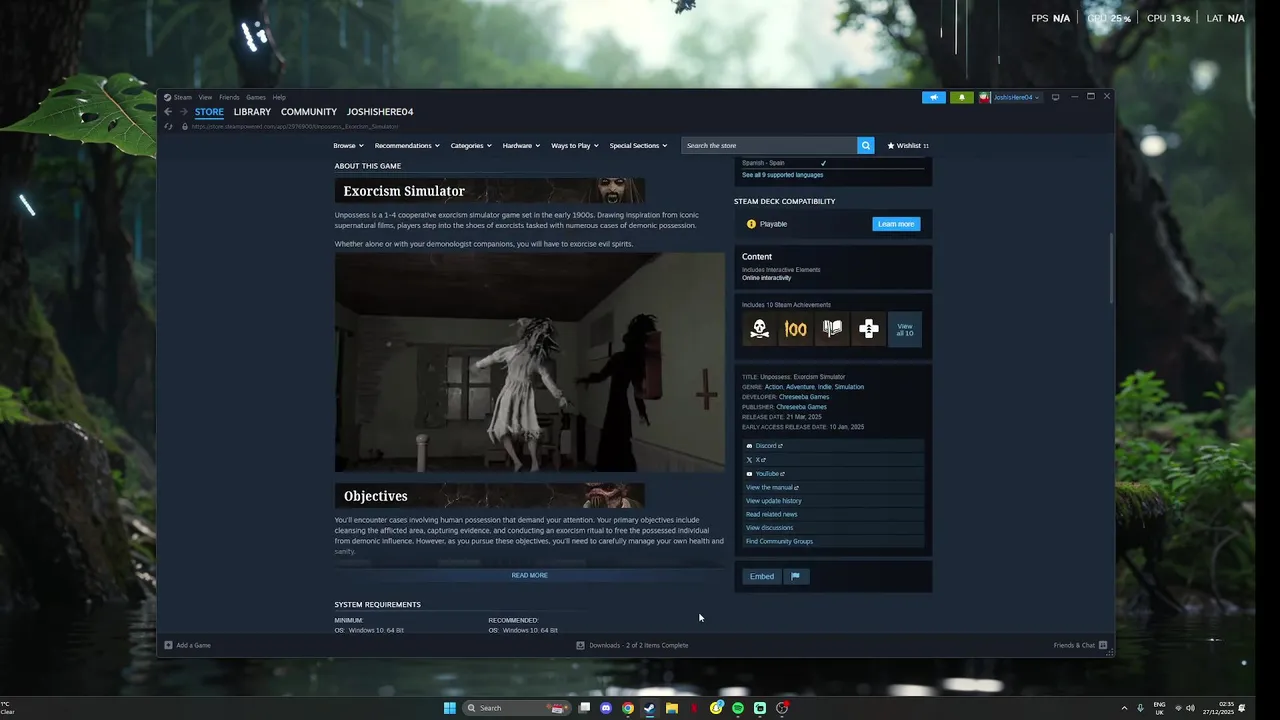The height and width of the screenshot is (720, 1280).
Task: Expand the Categories dropdown
Action: [471, 145]
